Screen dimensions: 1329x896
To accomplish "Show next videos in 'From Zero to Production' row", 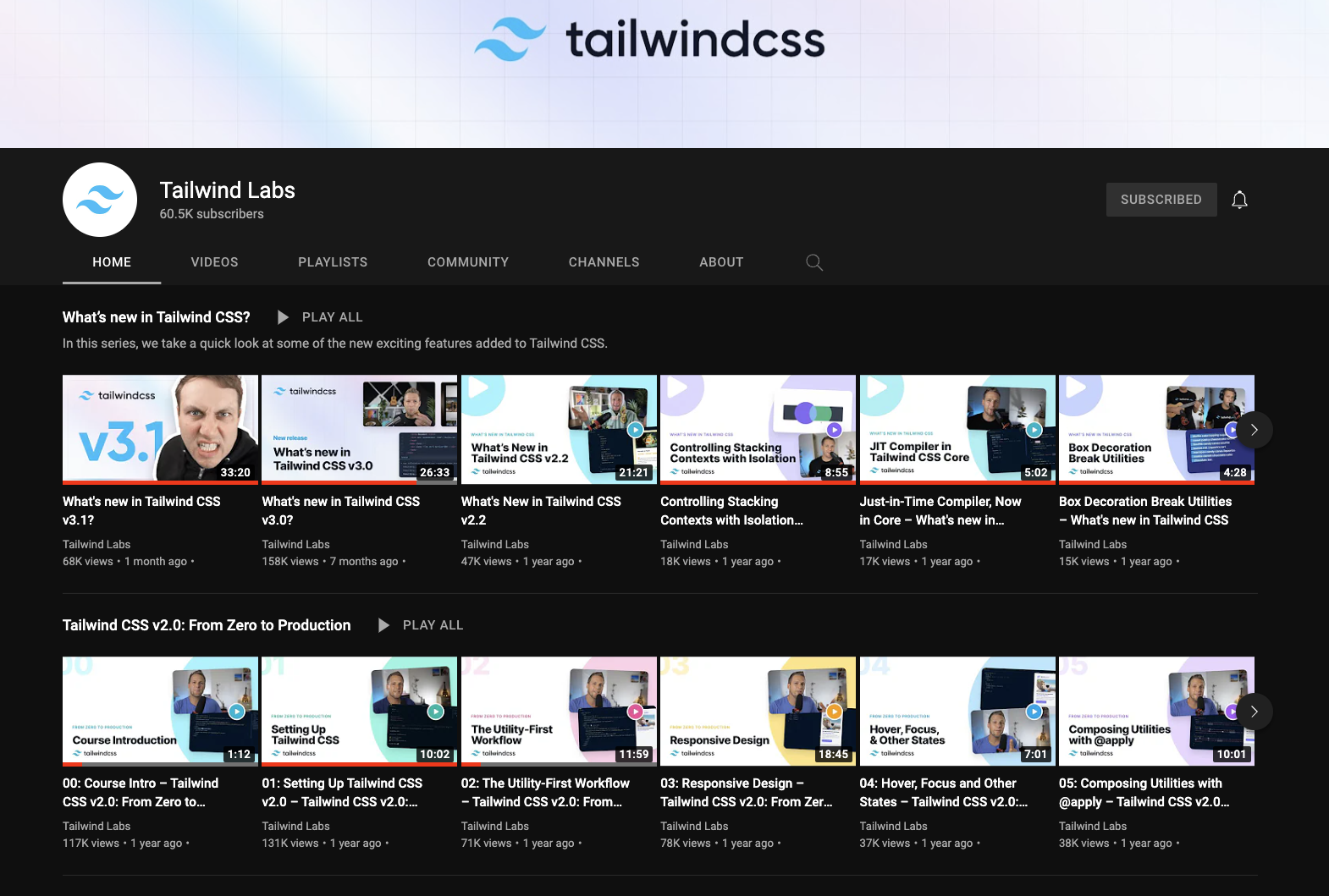I will (x=1255, y=712).
